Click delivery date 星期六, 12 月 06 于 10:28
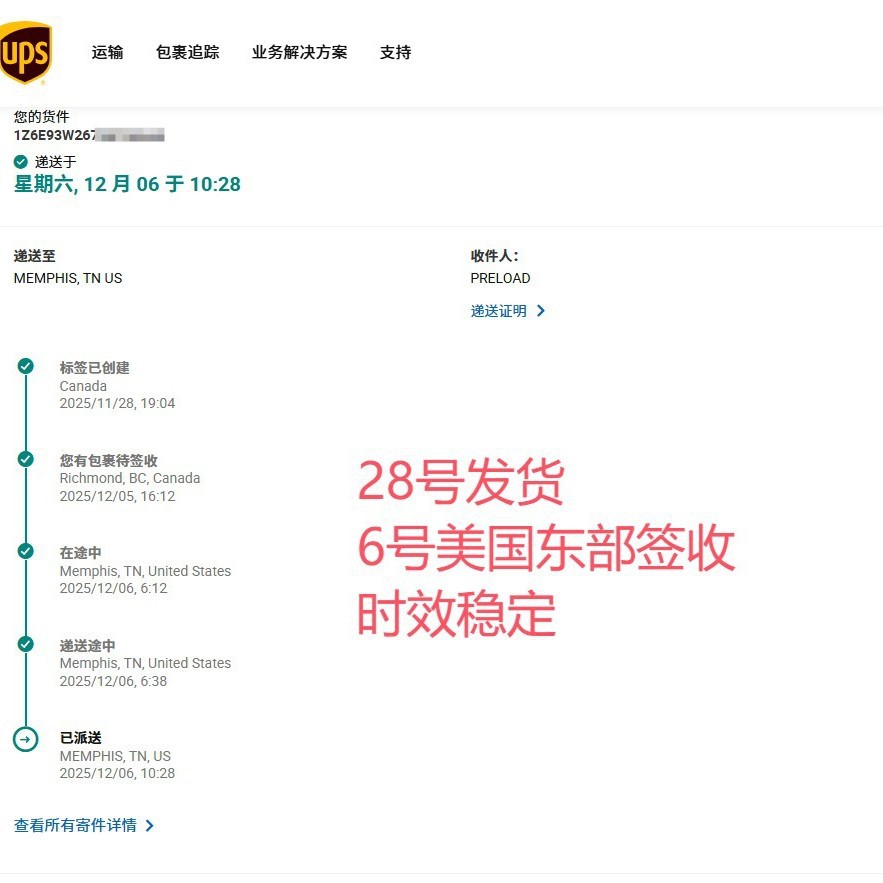 [x=127, y=184]
